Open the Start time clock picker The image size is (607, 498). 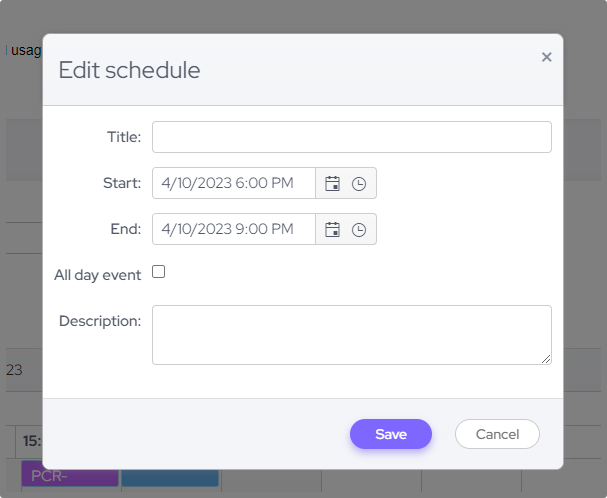pos(359,184)
